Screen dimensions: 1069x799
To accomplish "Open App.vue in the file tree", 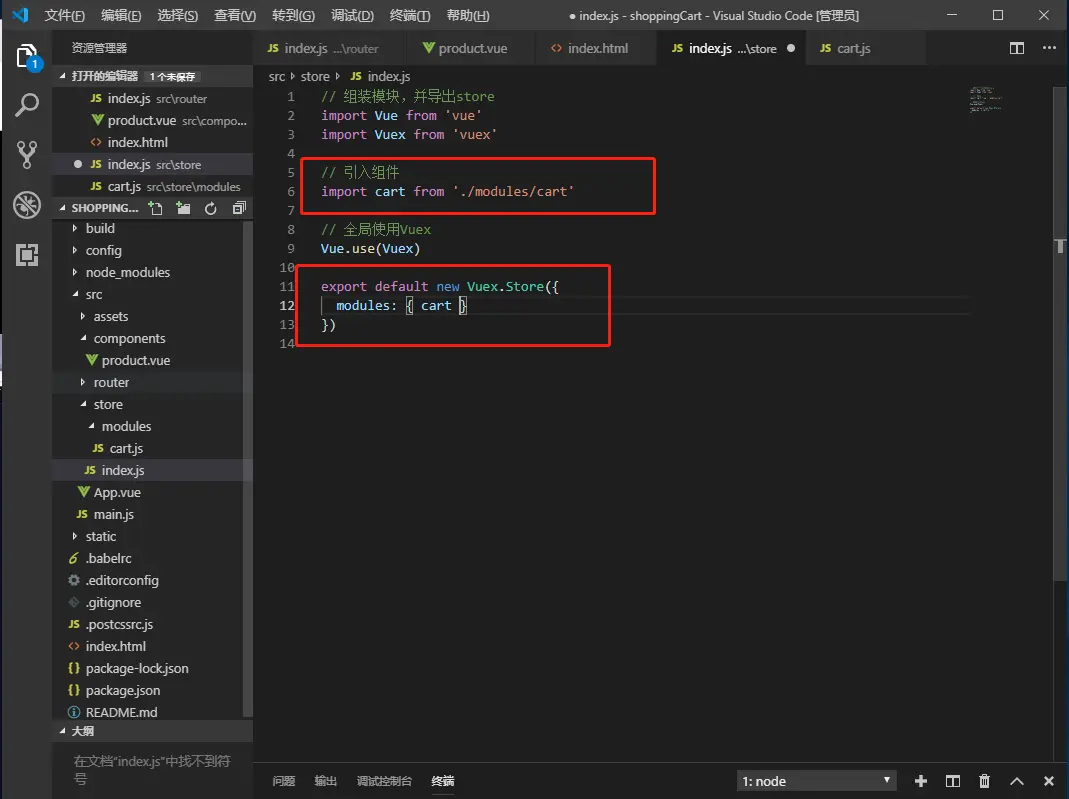I will point(147,492).
